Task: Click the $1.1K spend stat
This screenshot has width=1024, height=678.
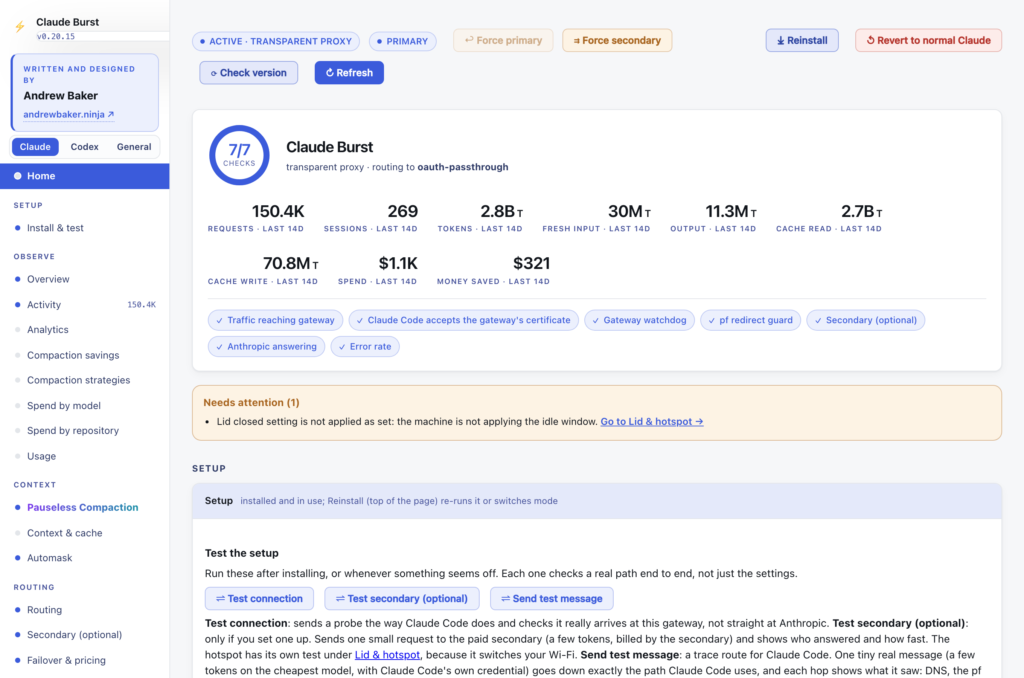Action: [x=377, y=270]
